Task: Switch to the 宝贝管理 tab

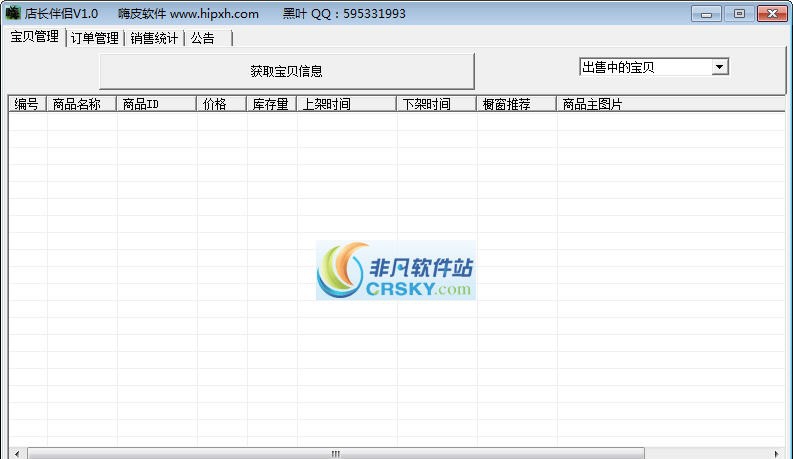Action: tap(35, 37)
